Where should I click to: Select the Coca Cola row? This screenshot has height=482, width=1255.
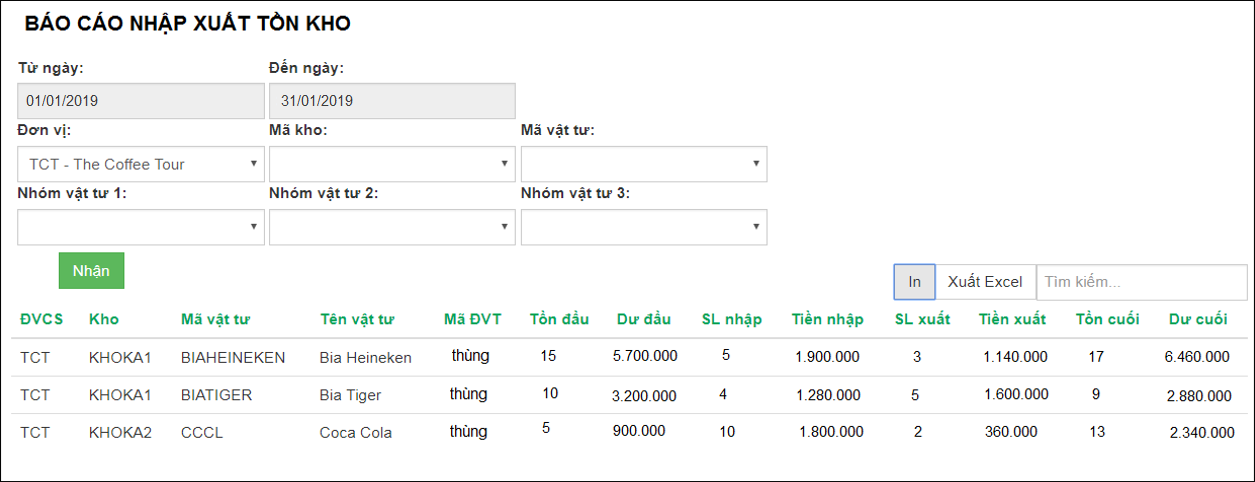pyautogui.click(x=355, y=433)
